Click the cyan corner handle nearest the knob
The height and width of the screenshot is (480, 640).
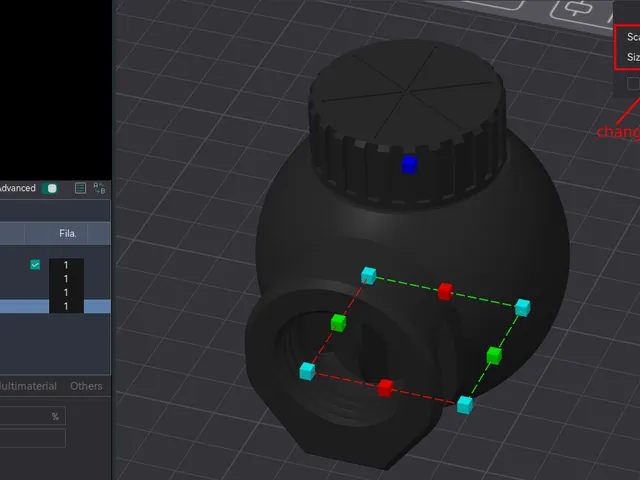pyautogui.click(x=369, y=276)
